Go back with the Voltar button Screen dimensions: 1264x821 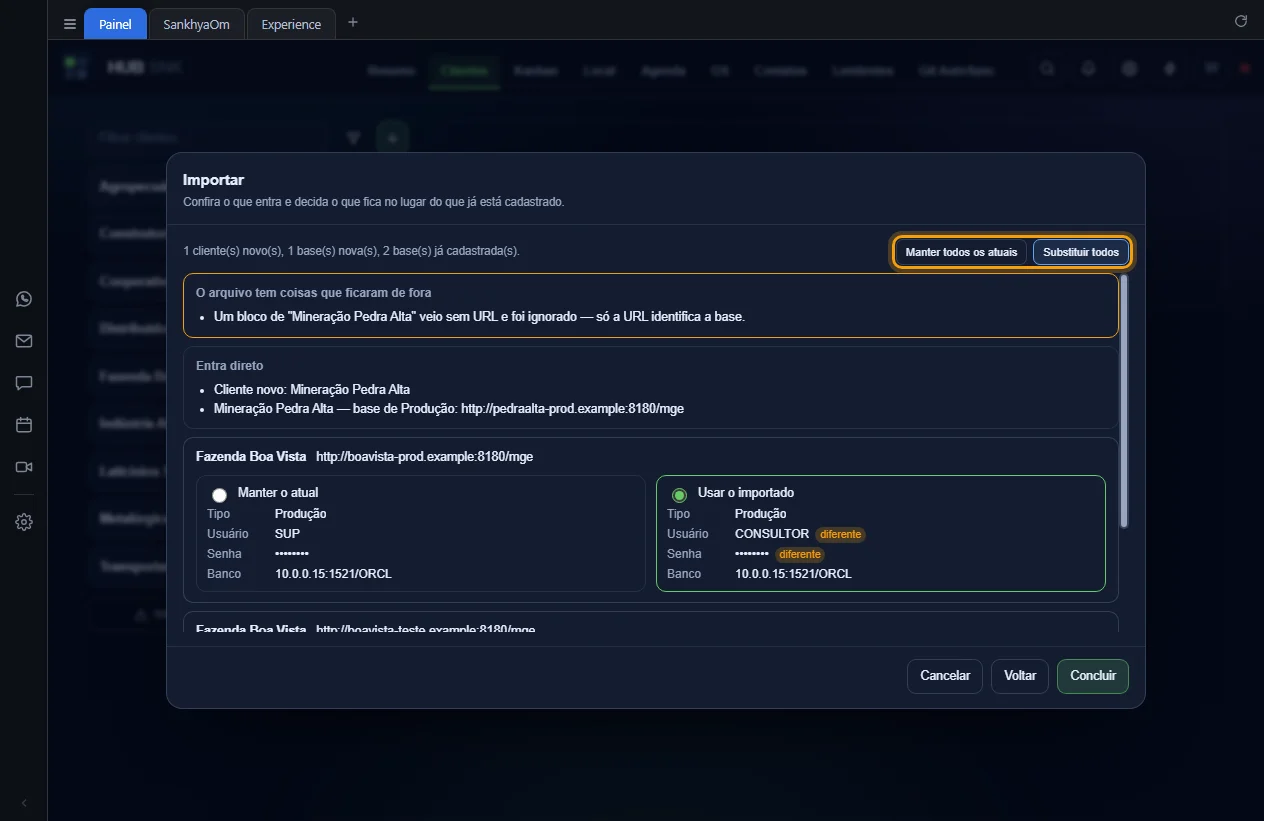point(1020,676)
